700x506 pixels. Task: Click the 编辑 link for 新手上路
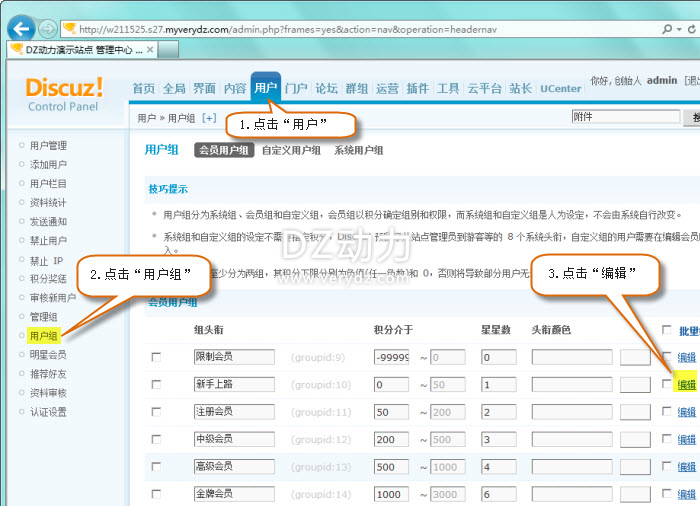(x=687, y=385)
